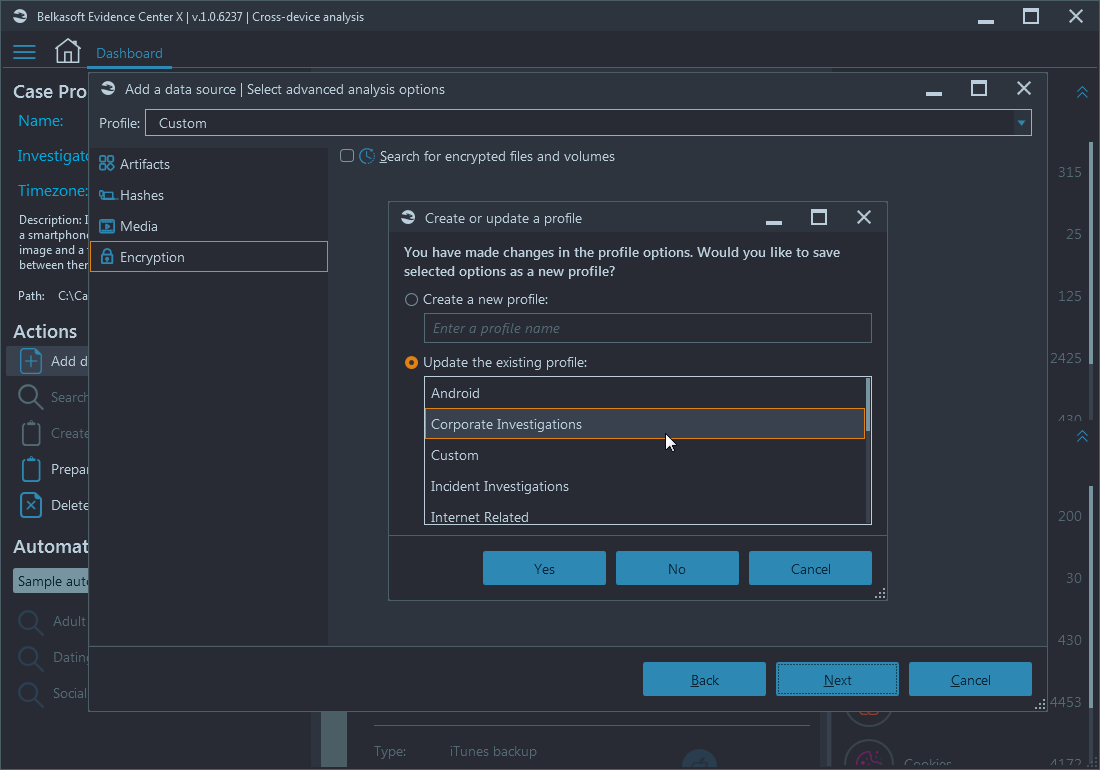
Task: Click the Cookies icon in main window
Action: pyautogui.click(x=868, y=756)
